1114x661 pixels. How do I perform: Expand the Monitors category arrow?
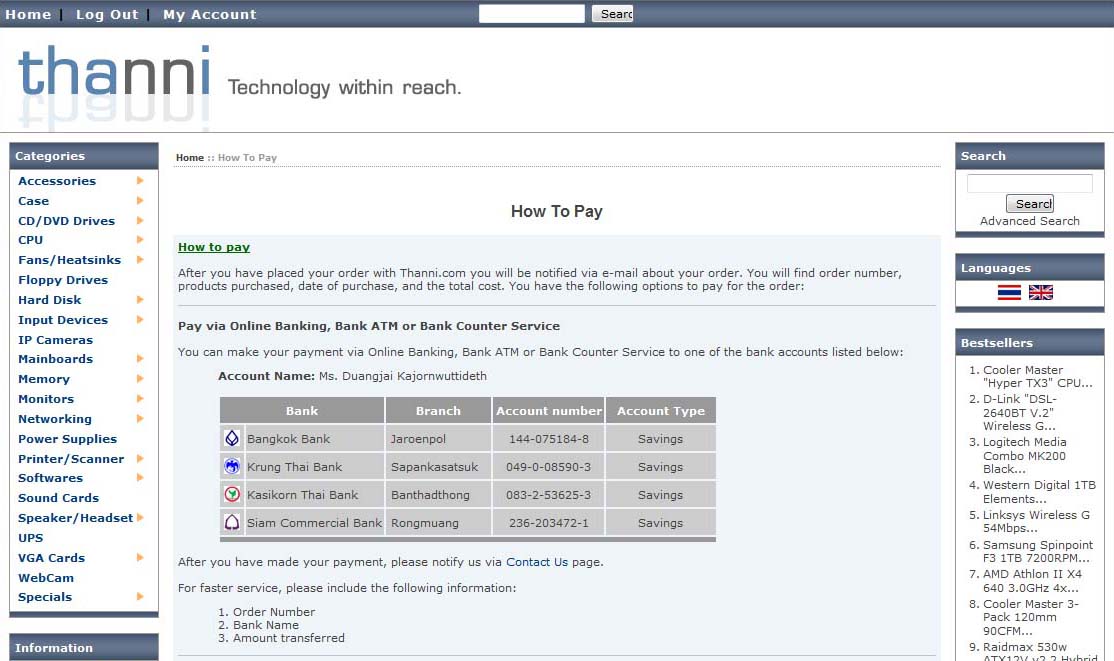pos(140,398)
